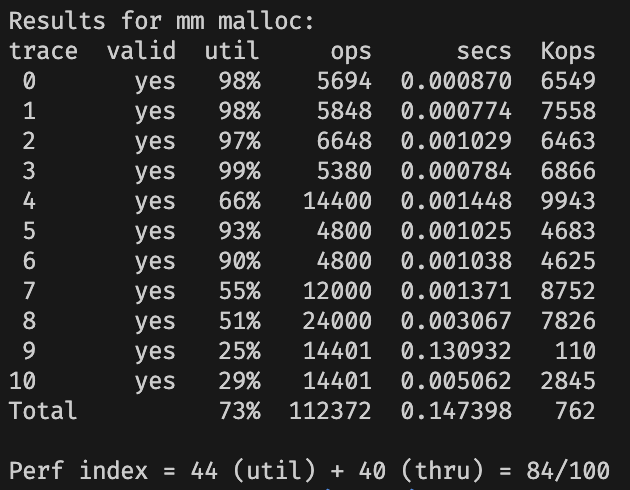Click the trace number 10 row label

point(22,381)
